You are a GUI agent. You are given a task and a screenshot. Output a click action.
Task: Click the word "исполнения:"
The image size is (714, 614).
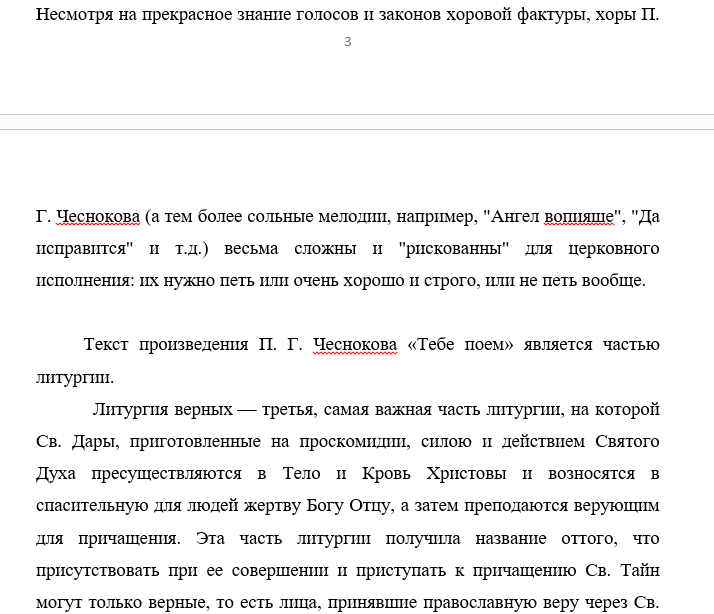point(85,281)
